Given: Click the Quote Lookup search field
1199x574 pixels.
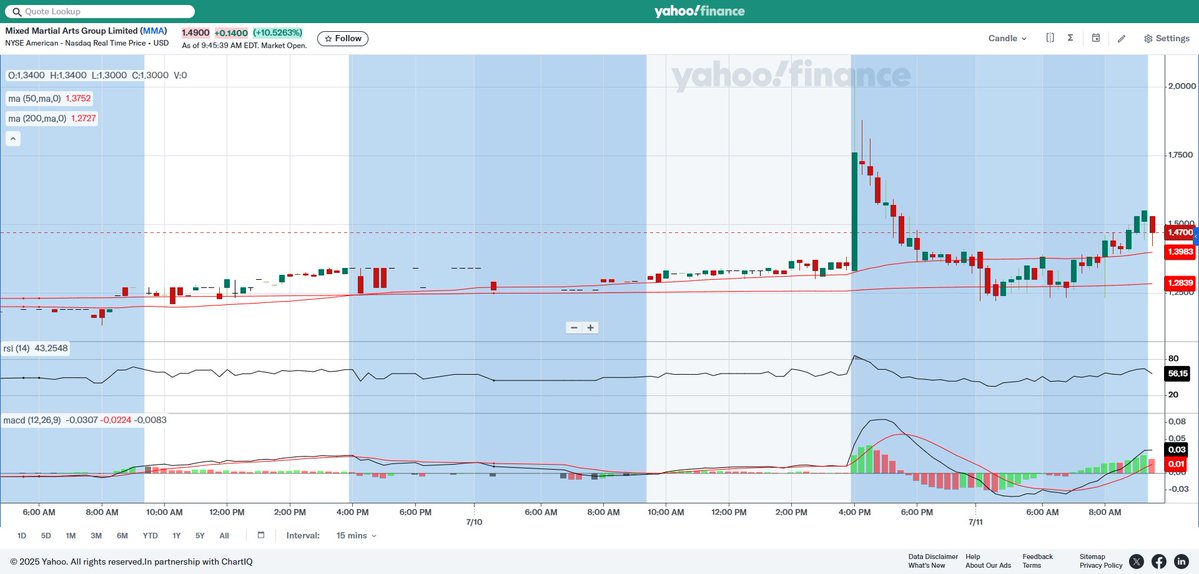Looking at the screenshot, I should pos(100,11).
